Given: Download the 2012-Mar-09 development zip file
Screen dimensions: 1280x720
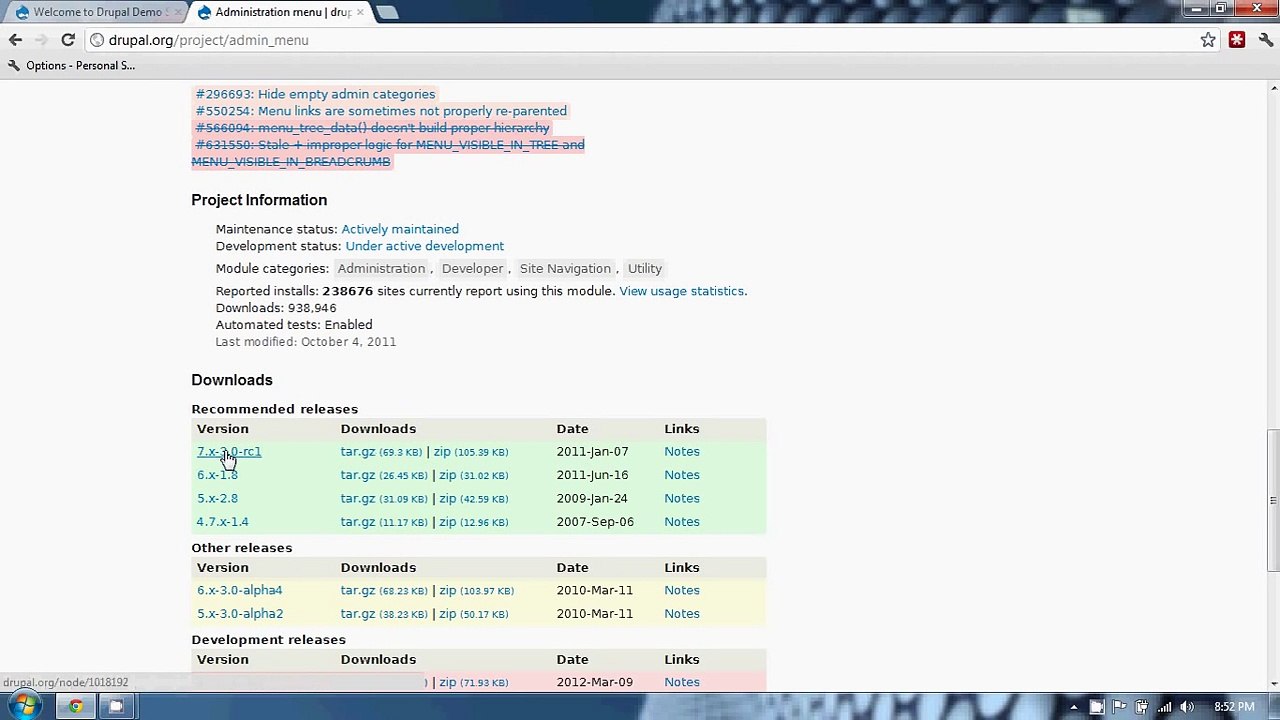Looking at the screenshot, I should point(448,682).
